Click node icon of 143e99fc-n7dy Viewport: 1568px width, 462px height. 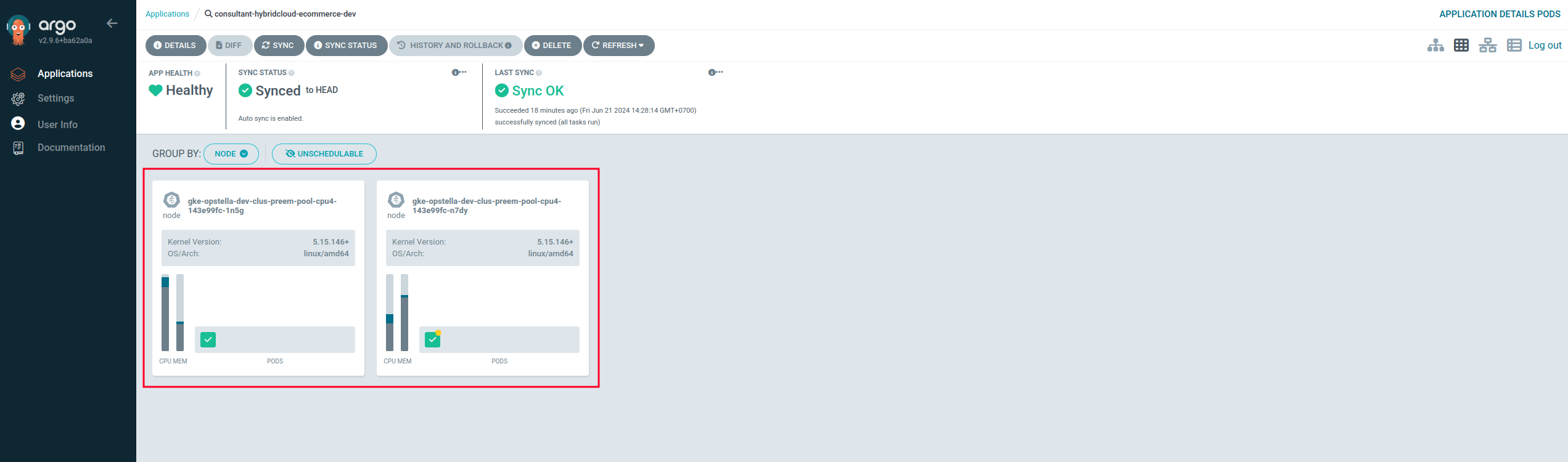pyautogui.click(x=396, y=200)
